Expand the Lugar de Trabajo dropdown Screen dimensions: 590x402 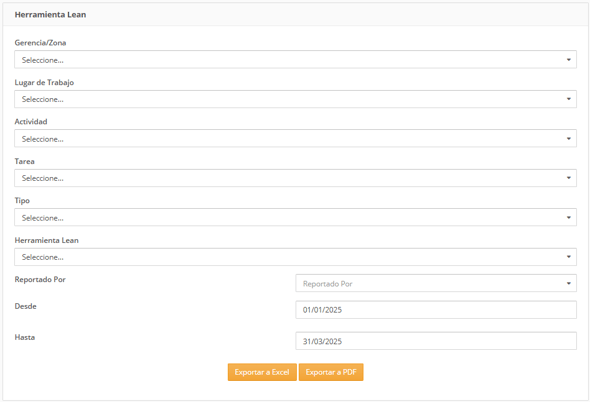pos(295,99)
